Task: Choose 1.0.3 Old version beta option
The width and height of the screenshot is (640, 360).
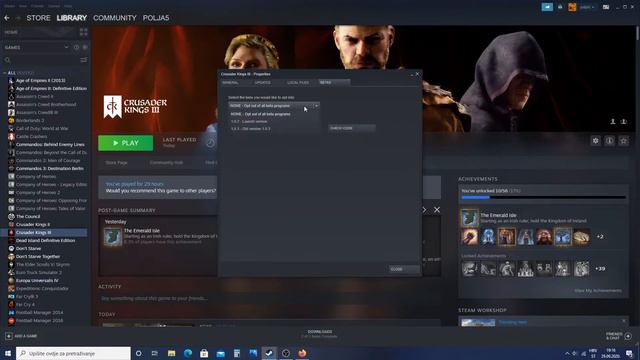Action: [251, 129]
